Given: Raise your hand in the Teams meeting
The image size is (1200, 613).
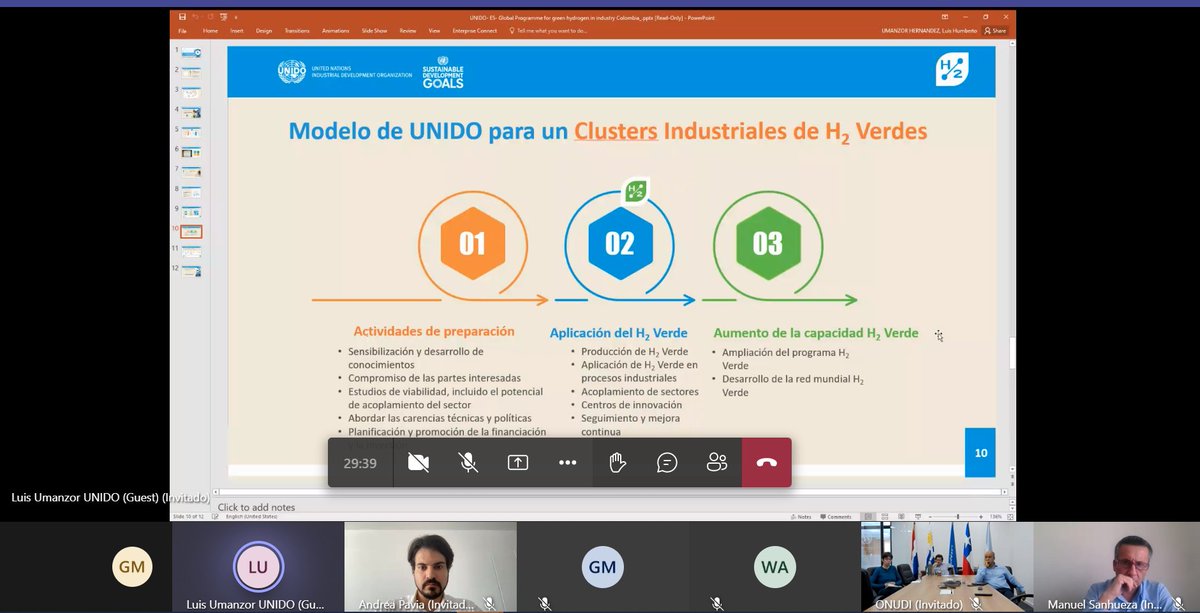Looking at the screenshot, I should (x=617, y=462).
